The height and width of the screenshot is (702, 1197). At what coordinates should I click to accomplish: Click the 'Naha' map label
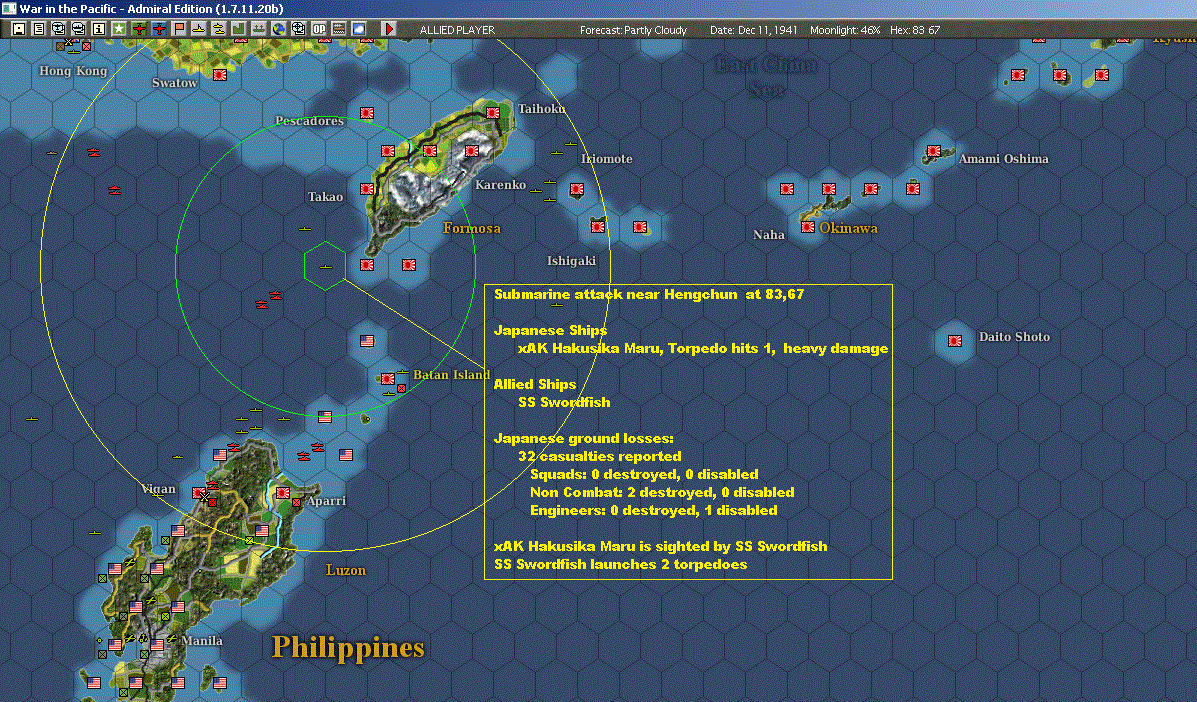(x=769, y=235)
